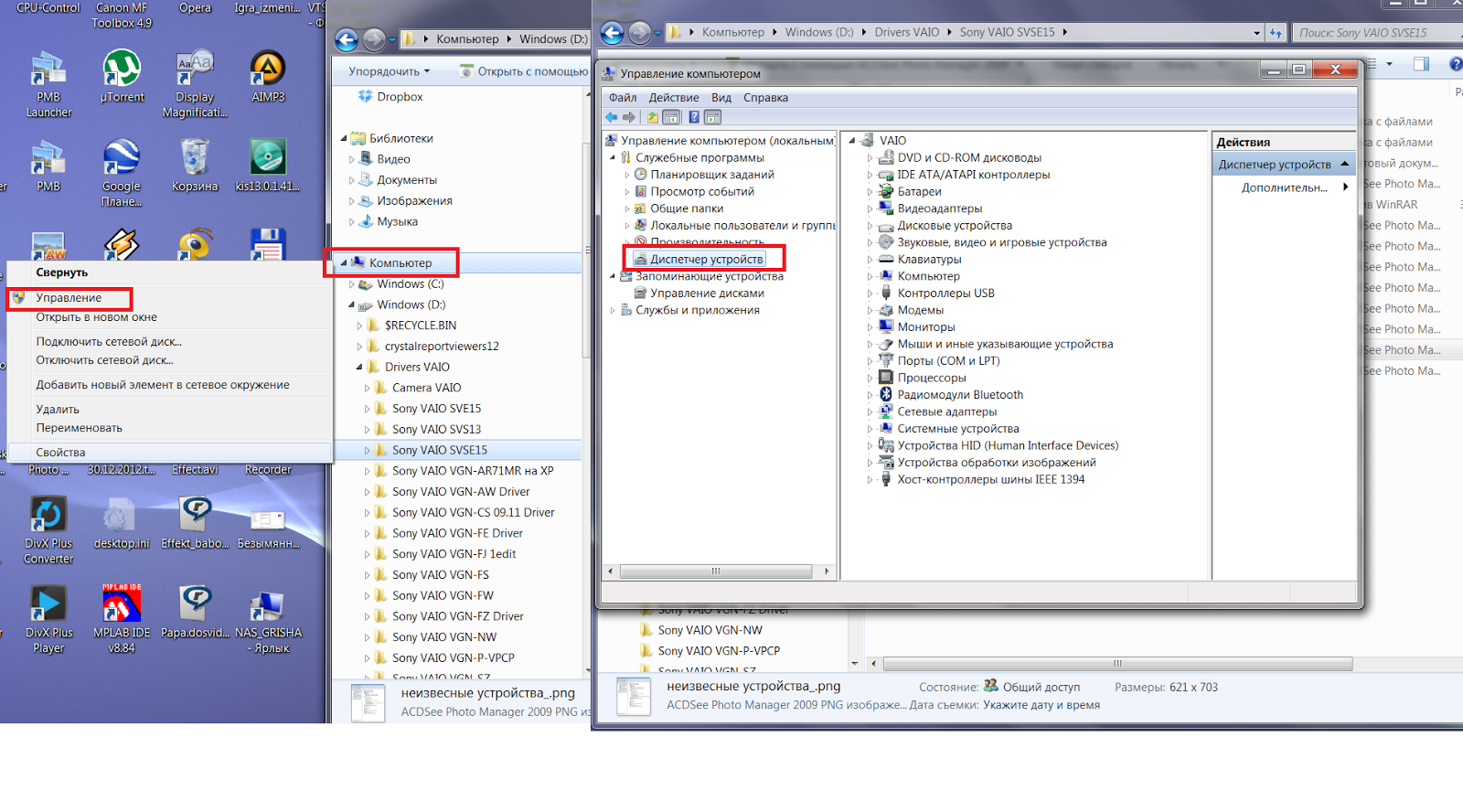Click the Батареи battery device icon
The height and width of the screenshot is (812, 1463).
coord(885,191)
